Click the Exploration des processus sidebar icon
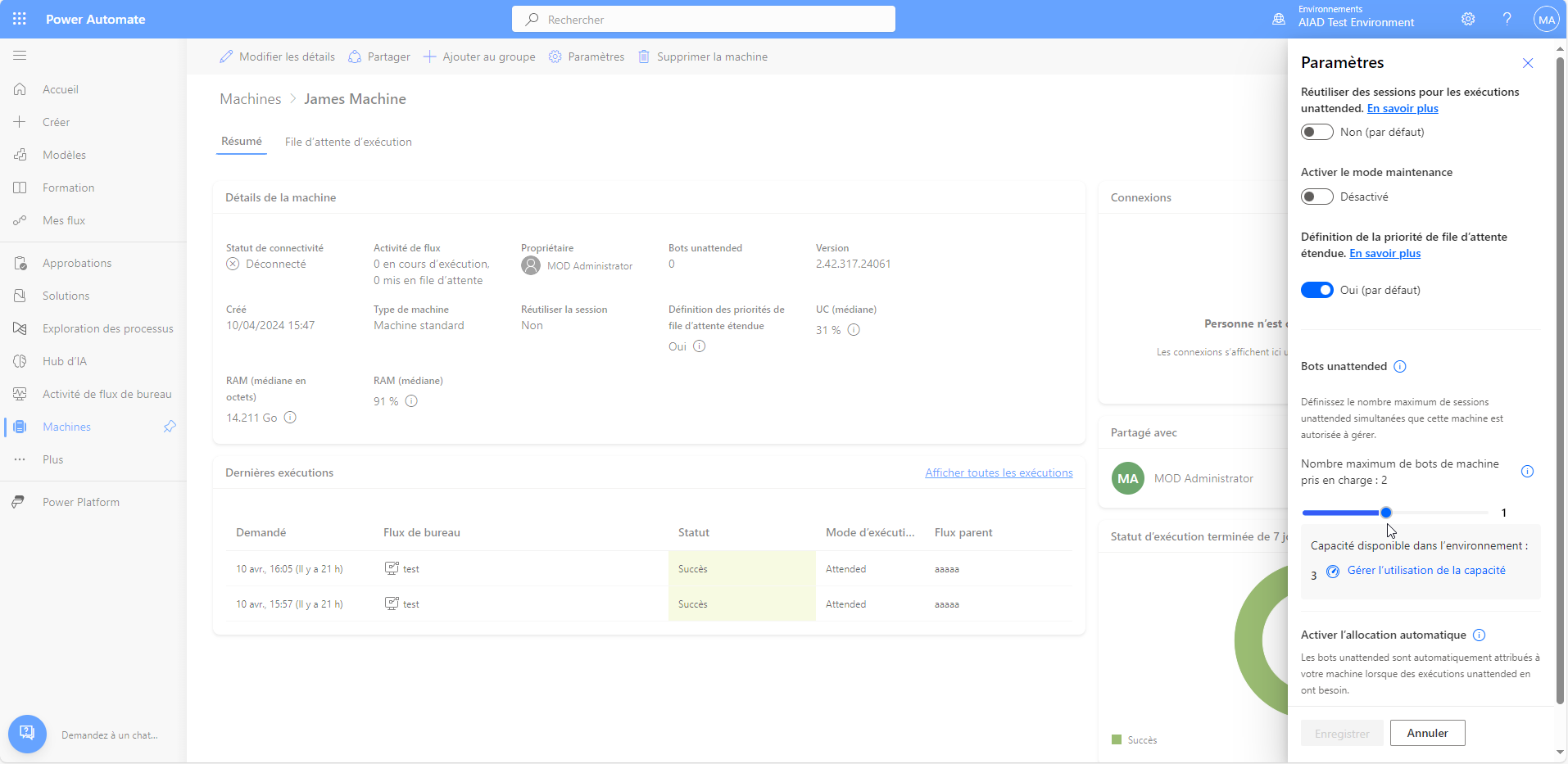 [20, 328]
